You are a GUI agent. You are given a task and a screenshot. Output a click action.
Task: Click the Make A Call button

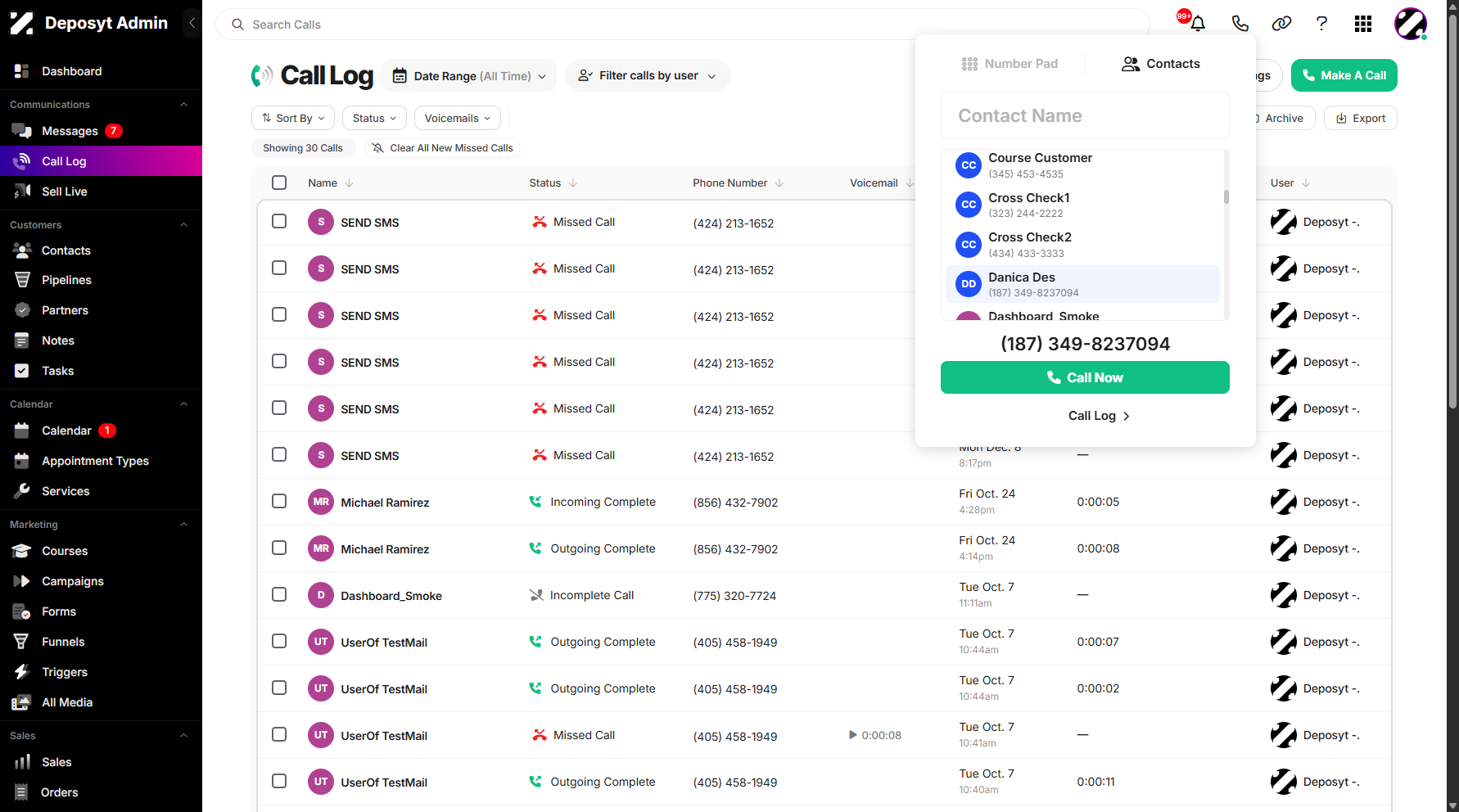(1344, 75)
